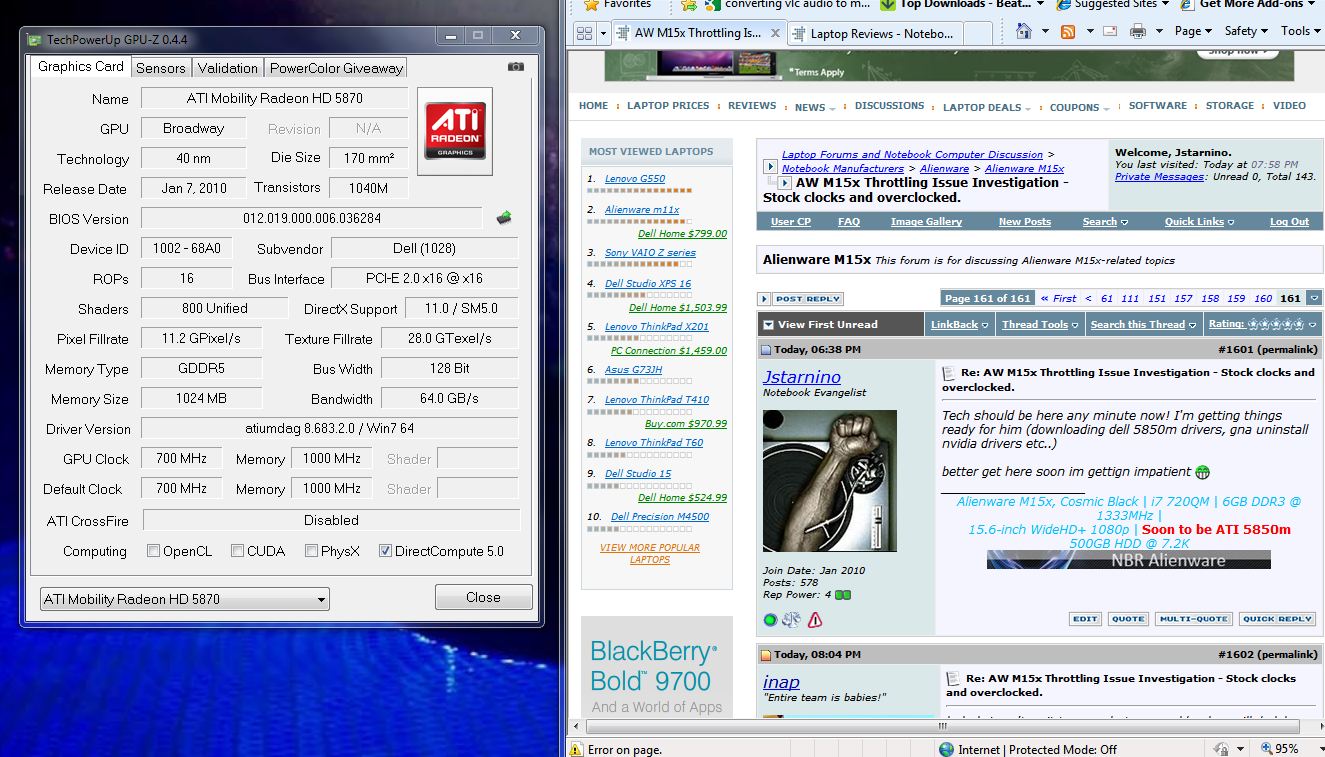Expand the Search this Thread dropdown
This screenshot has height=757, width=1325.
1143,324
